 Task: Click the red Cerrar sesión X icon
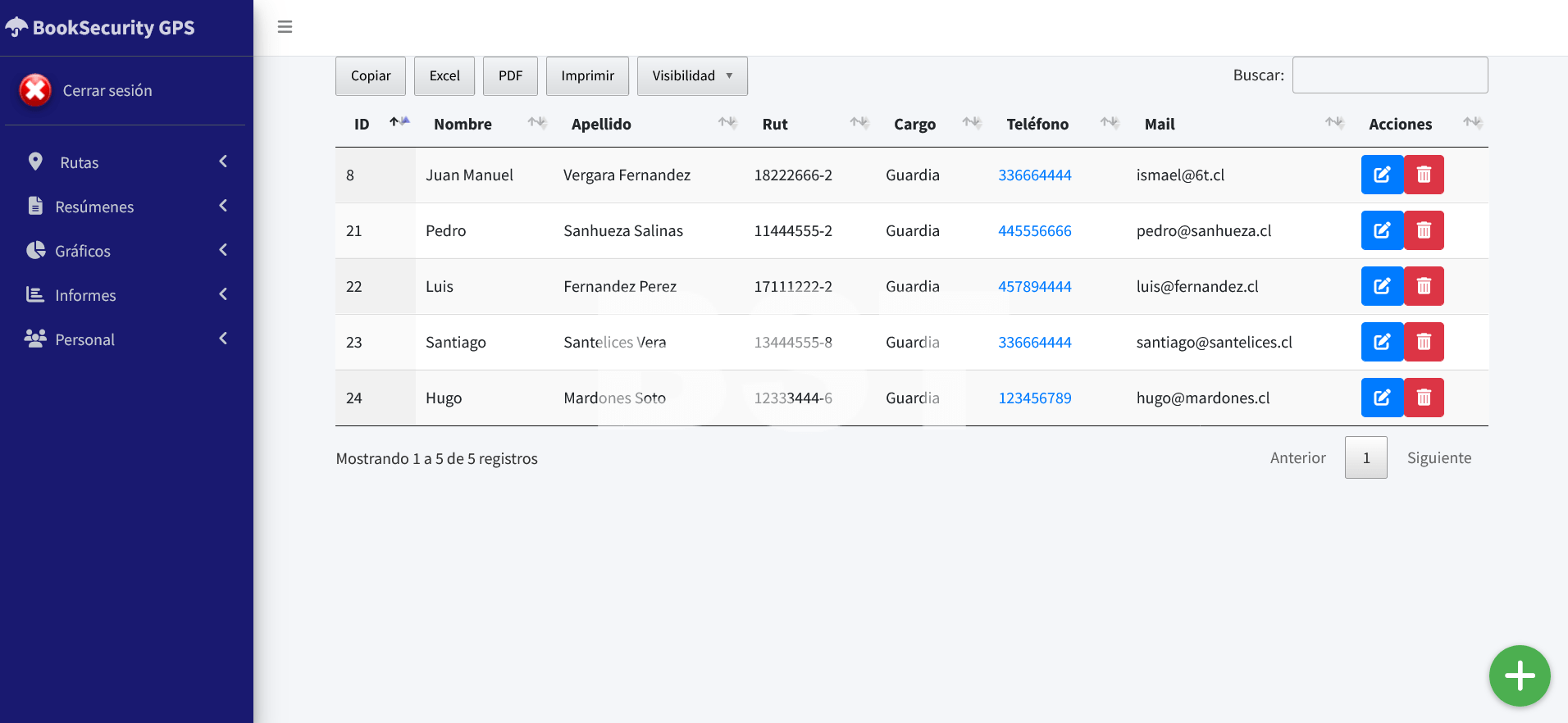(x=35, y=90)
